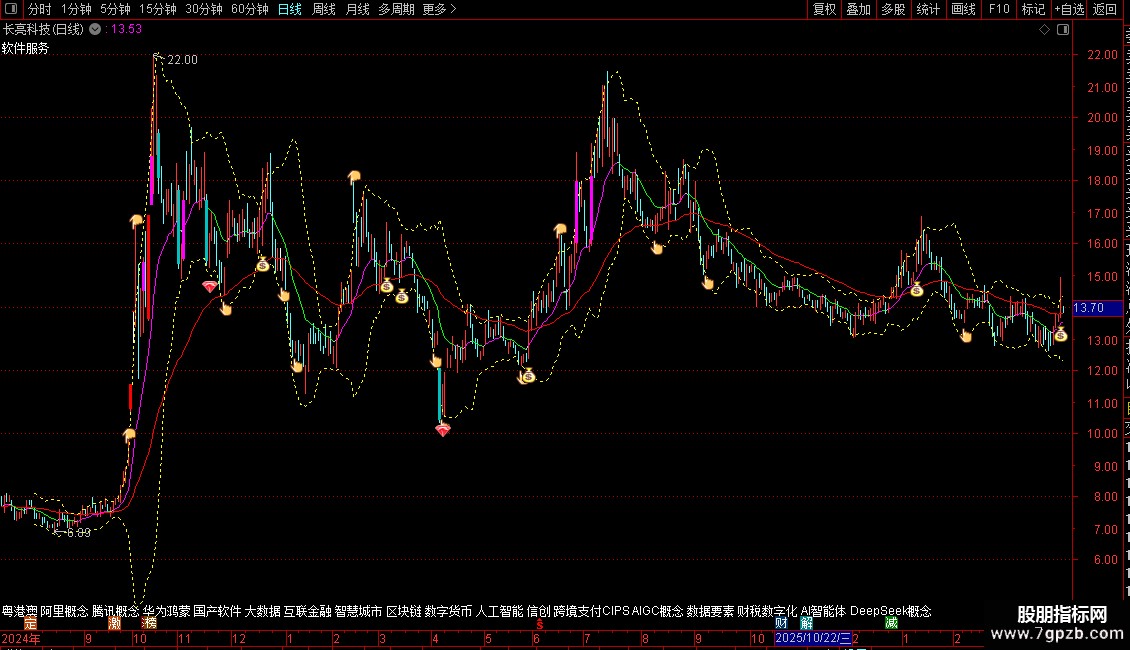Click the 榜 event marker on the timeline
The image size is (1130, 650).
pyautogui.click(x=149, y=623)
